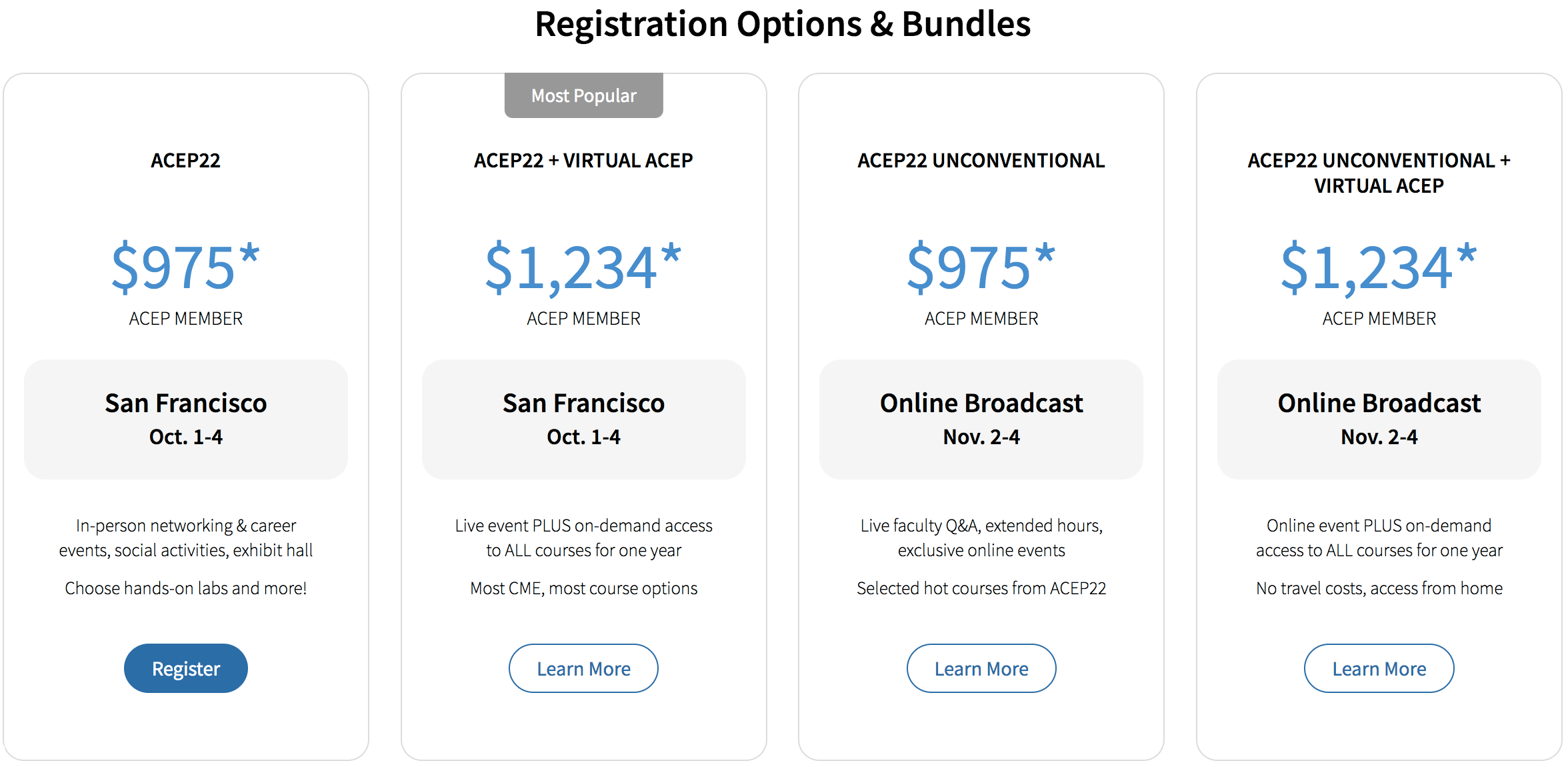Click the Registration Options & Bundles heading
Viewport: 1568px width, 767px height.
click(x=783, y=25)
